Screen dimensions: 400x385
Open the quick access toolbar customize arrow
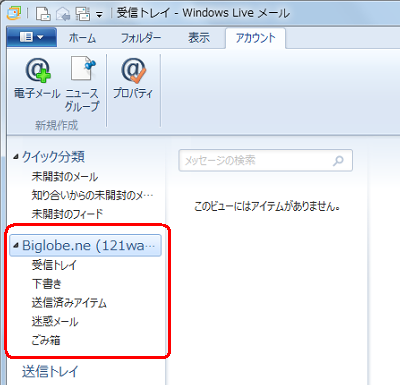(99, 15)
